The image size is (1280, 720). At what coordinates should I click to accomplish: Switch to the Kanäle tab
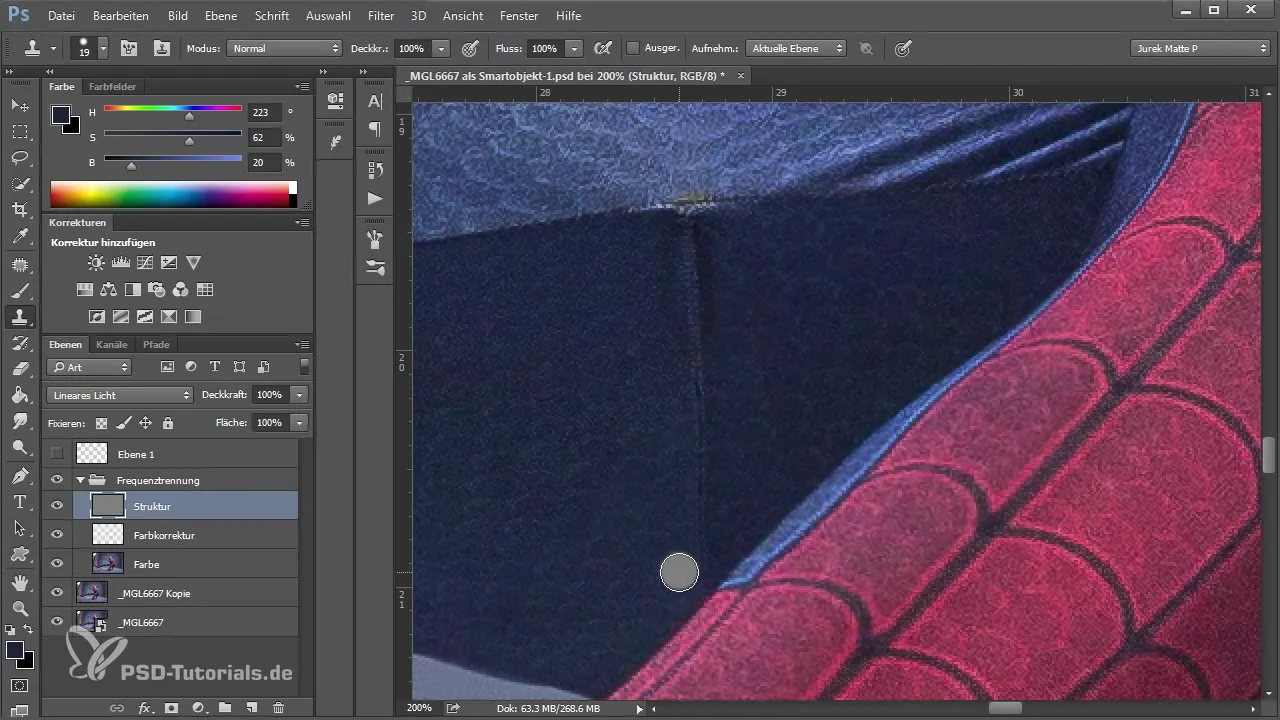pos(112,344)
